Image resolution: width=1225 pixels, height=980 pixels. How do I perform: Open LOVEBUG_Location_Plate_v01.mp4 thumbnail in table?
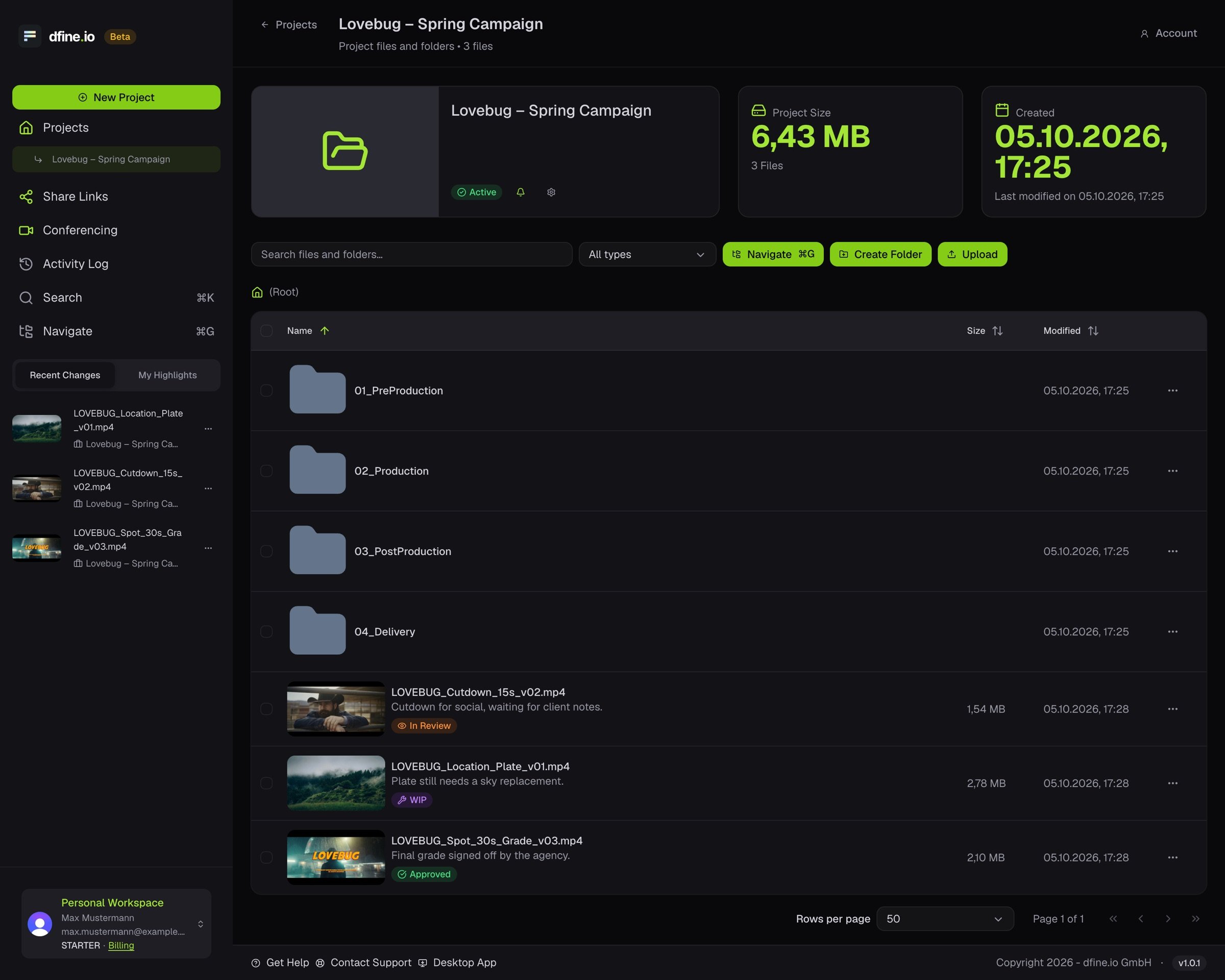coord(336,783)
